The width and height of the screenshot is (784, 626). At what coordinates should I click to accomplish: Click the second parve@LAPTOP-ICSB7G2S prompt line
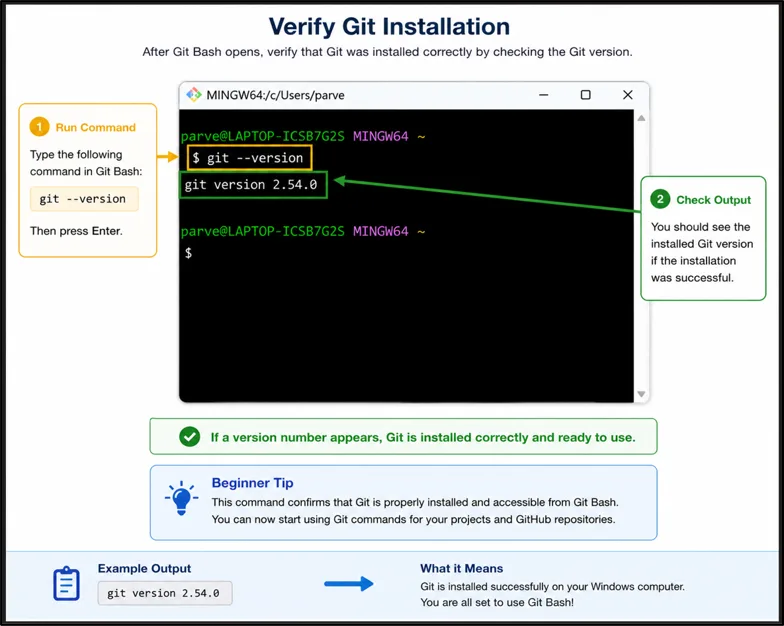[303, 231]
